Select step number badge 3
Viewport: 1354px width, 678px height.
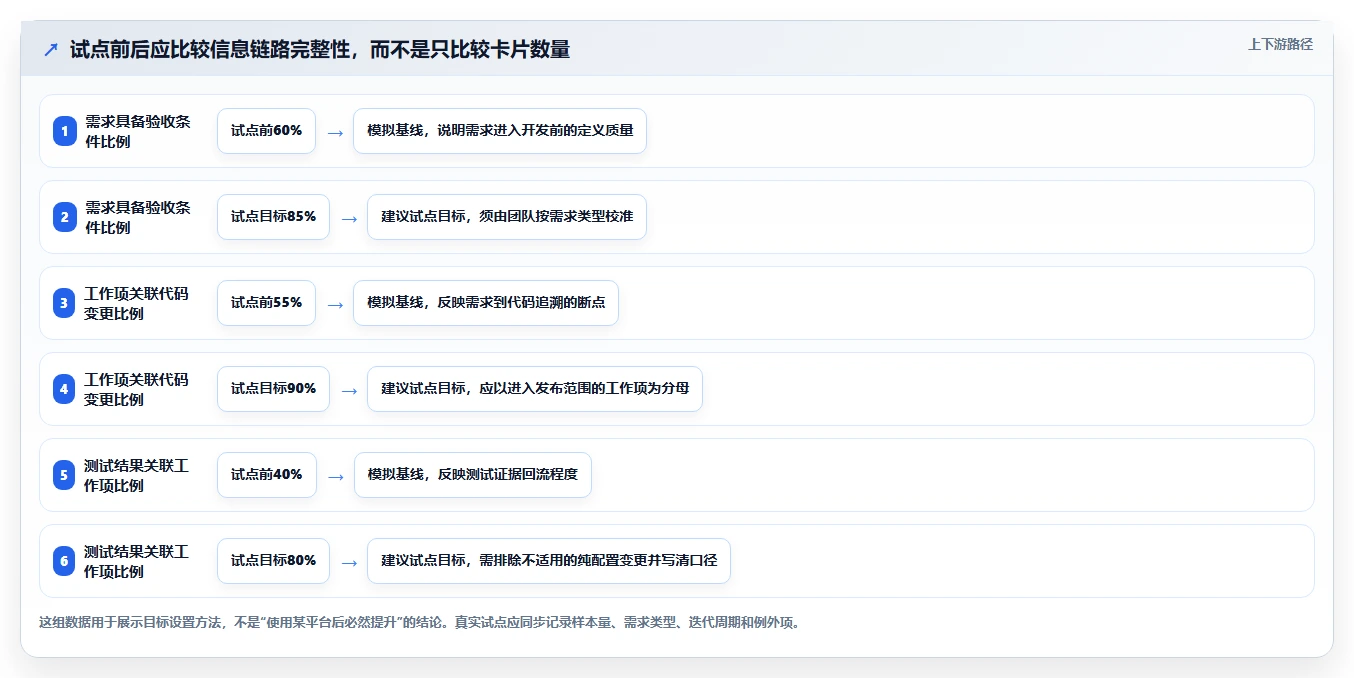64,303
